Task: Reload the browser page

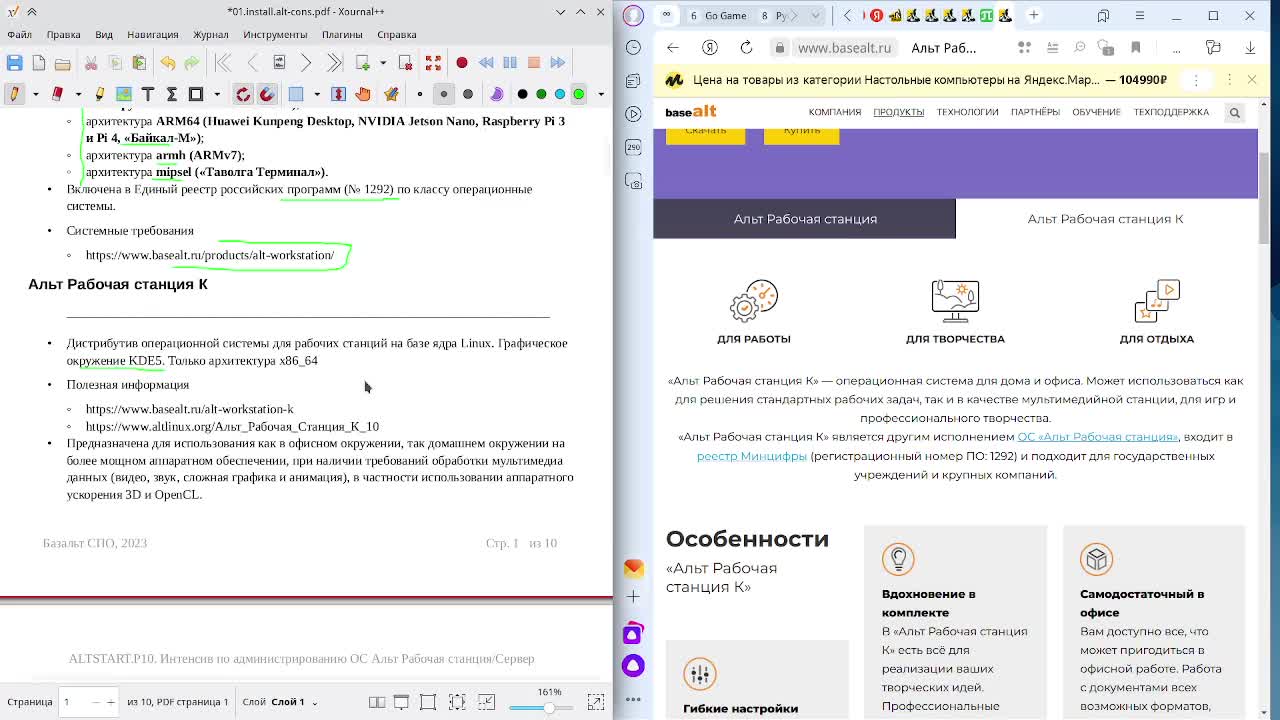Action: pyautogui.click(x=746, y=47)
